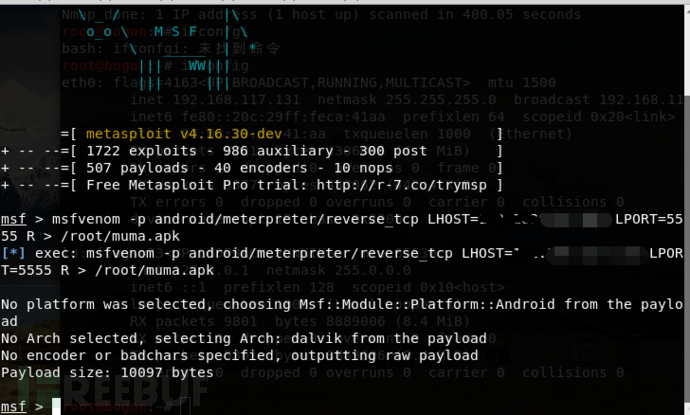Viewport: 690px width, 415px height.
Task: Click 'android/meterpreter/reverse_tcp' in the msfvenom command
Action: pos(286,219)
